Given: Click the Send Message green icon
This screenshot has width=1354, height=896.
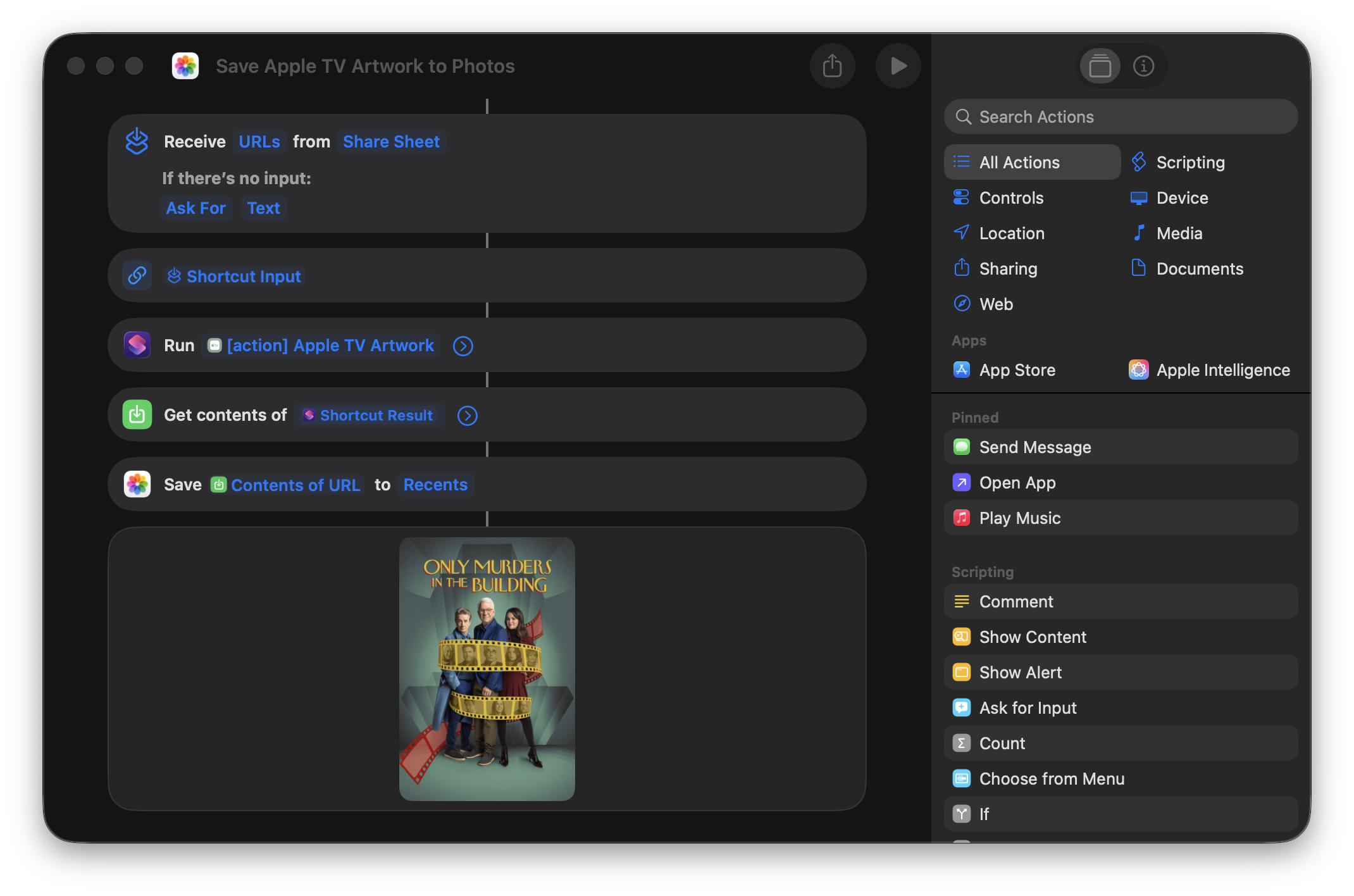Looking at the screenshot, I should click(962, 447).
